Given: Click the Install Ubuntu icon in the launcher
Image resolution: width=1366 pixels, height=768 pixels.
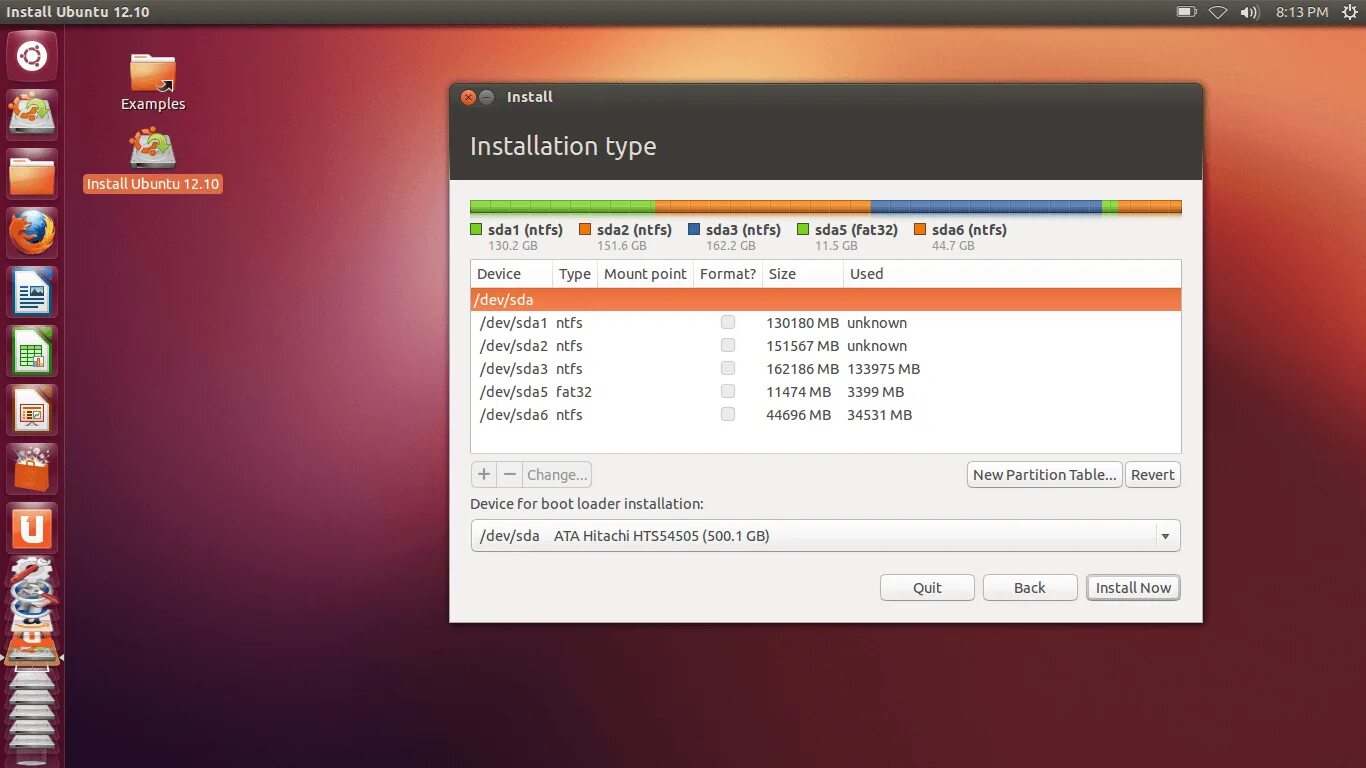Looking at the screenshot, I should pos(32,115).
